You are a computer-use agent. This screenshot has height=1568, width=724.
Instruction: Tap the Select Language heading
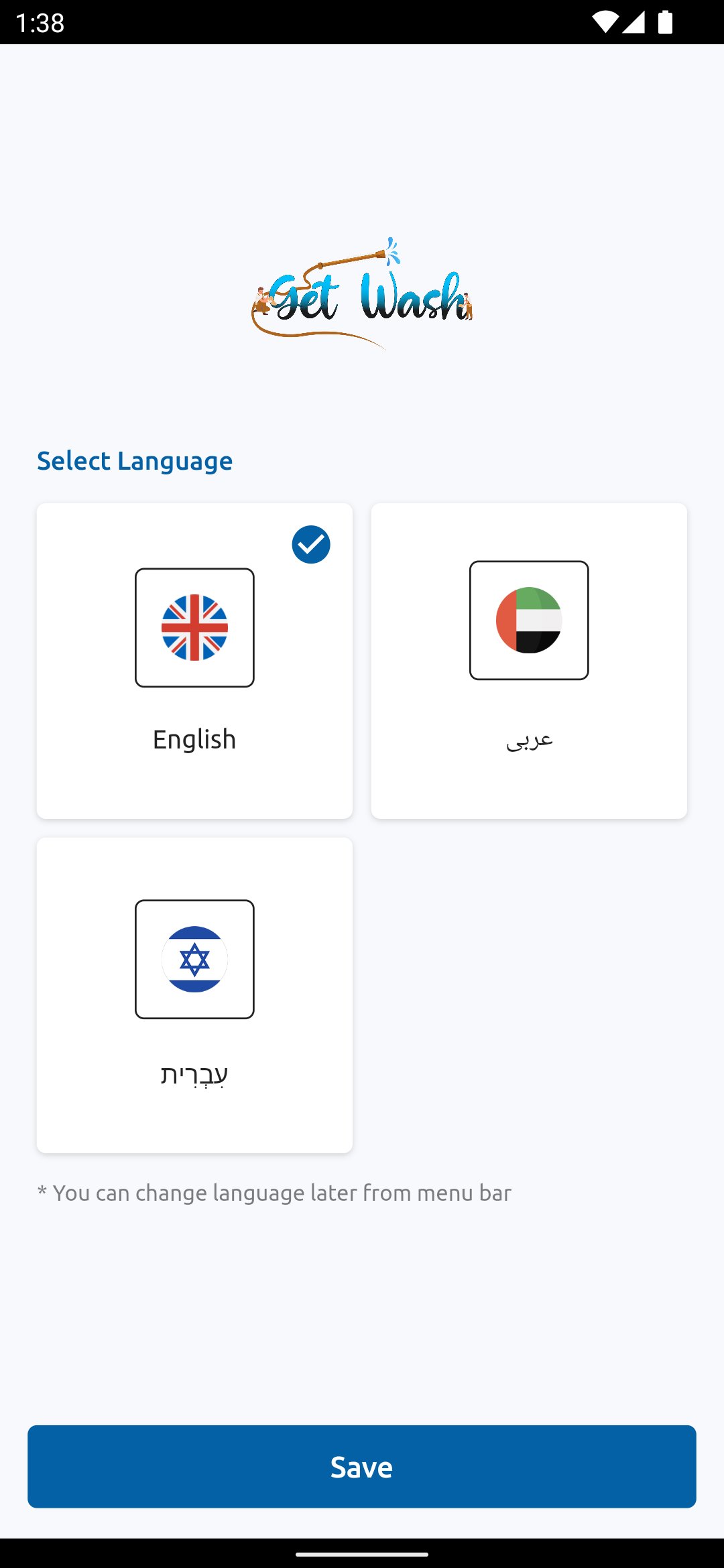135,461
